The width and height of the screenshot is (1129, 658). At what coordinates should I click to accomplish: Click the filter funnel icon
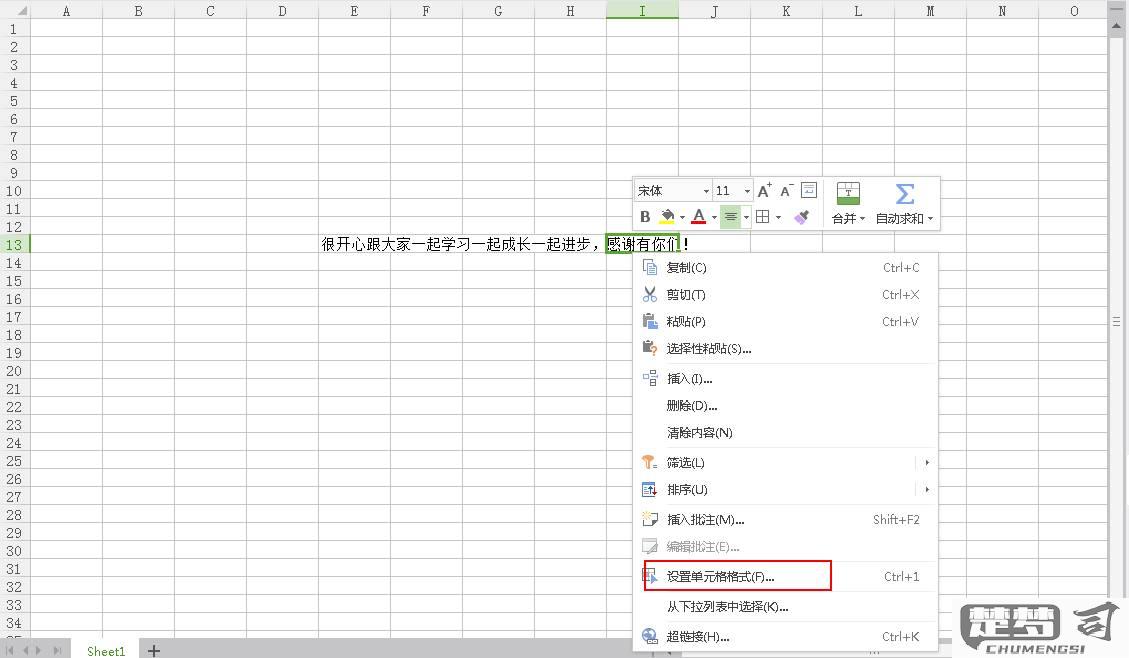click(649, 462)
